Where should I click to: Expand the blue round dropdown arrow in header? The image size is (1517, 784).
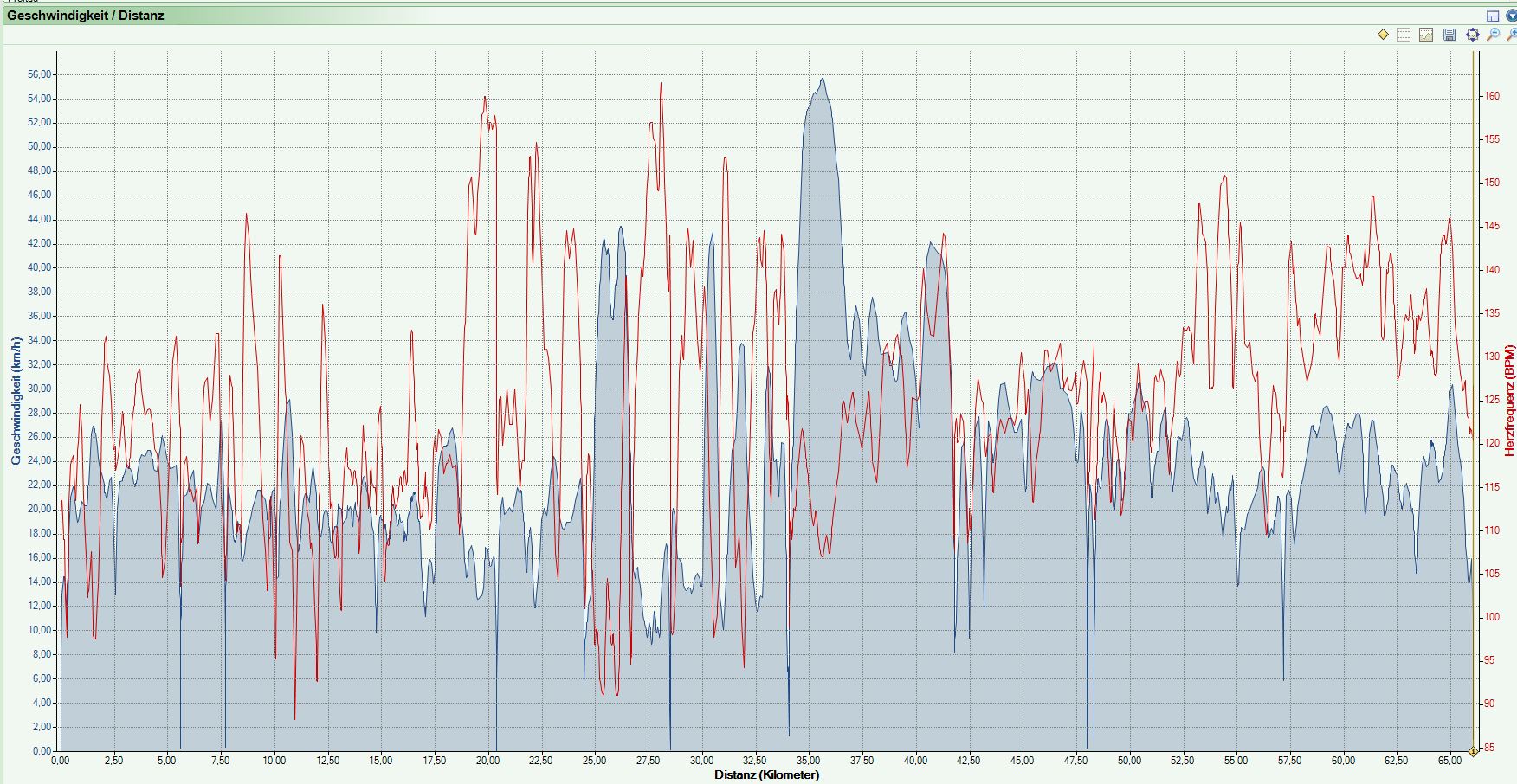coord(1512,16)
